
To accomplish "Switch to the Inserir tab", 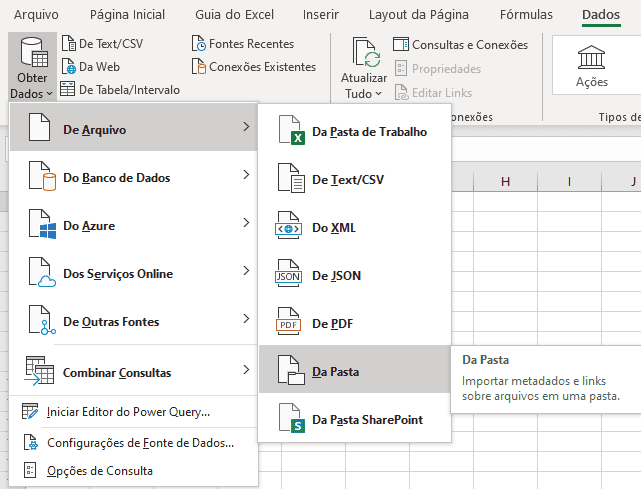I will [320, 15].
